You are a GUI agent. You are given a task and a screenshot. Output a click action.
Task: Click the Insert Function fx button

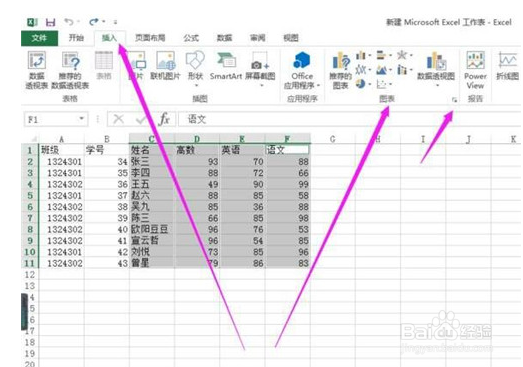pyautogui.click(x=164, y=119)
